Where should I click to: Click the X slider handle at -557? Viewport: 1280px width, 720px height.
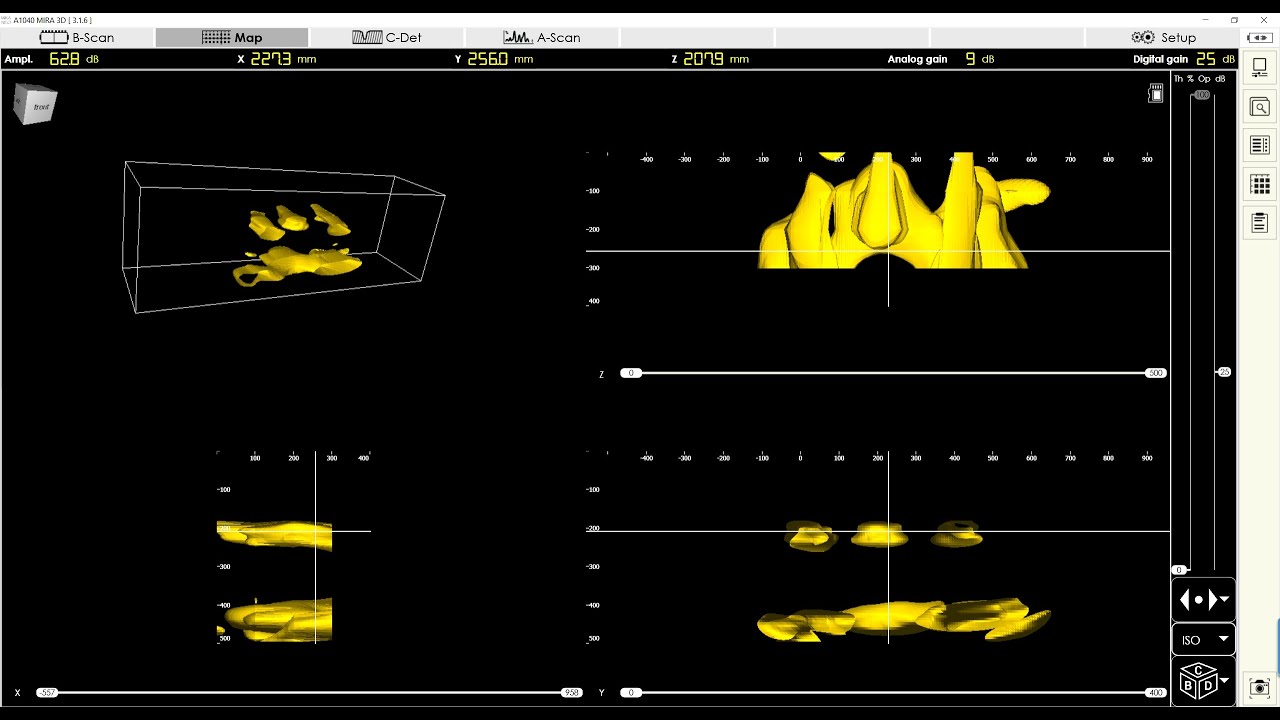click(47, 692)
